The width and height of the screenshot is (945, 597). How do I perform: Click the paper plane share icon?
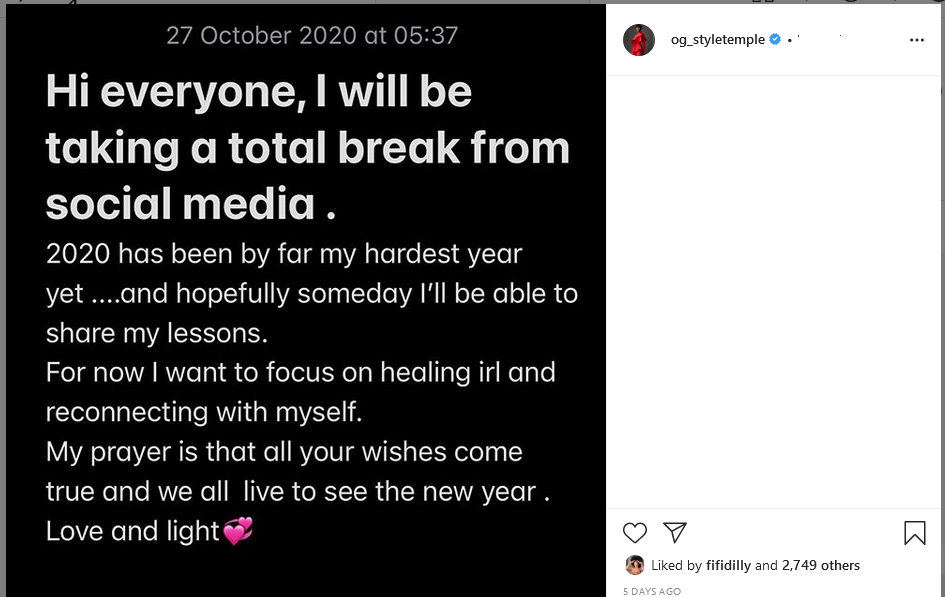[x=675, y=532]
